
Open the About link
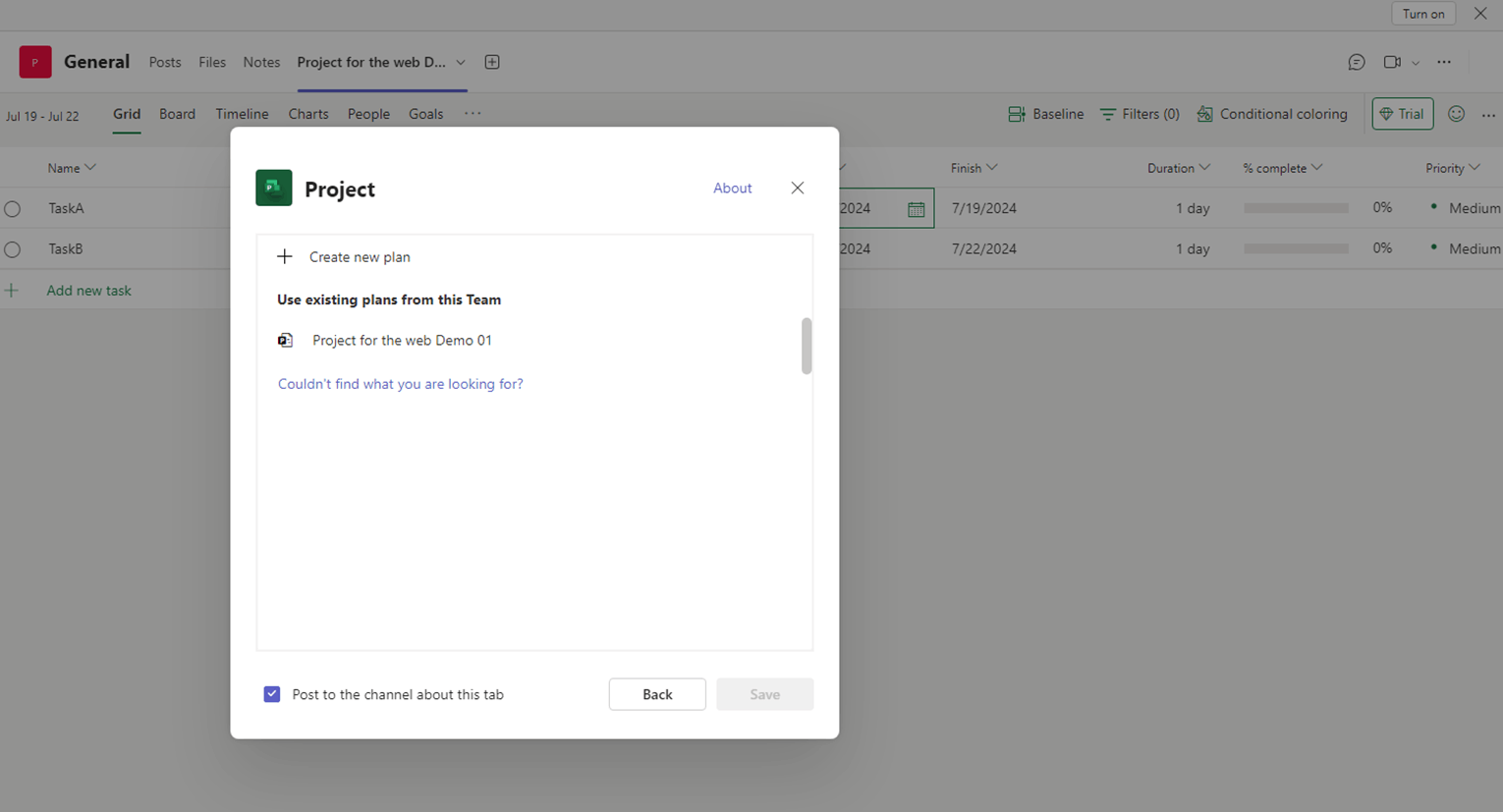(x=733, y=188)
